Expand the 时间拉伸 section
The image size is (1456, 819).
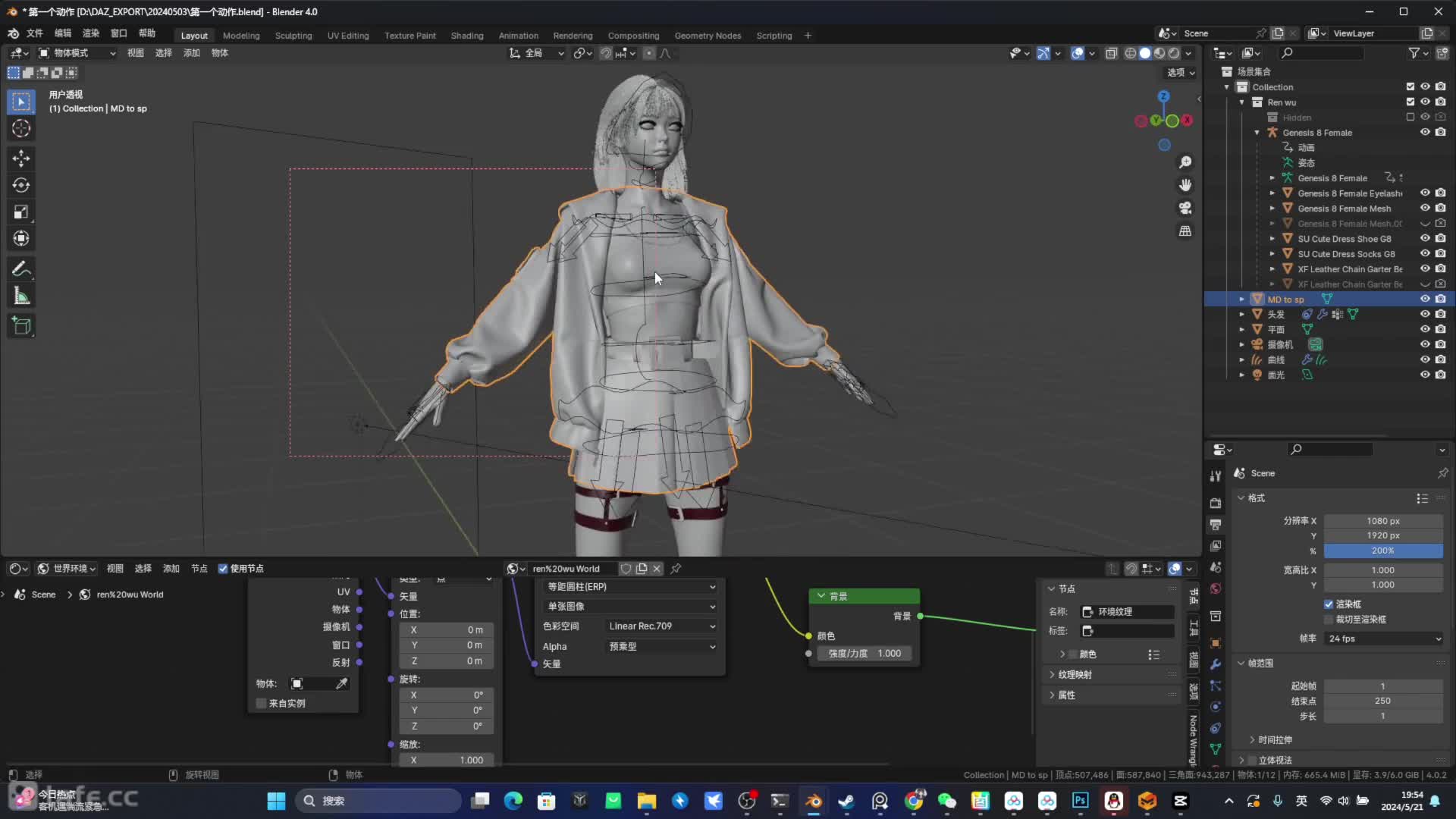[x=1275, y=740]
